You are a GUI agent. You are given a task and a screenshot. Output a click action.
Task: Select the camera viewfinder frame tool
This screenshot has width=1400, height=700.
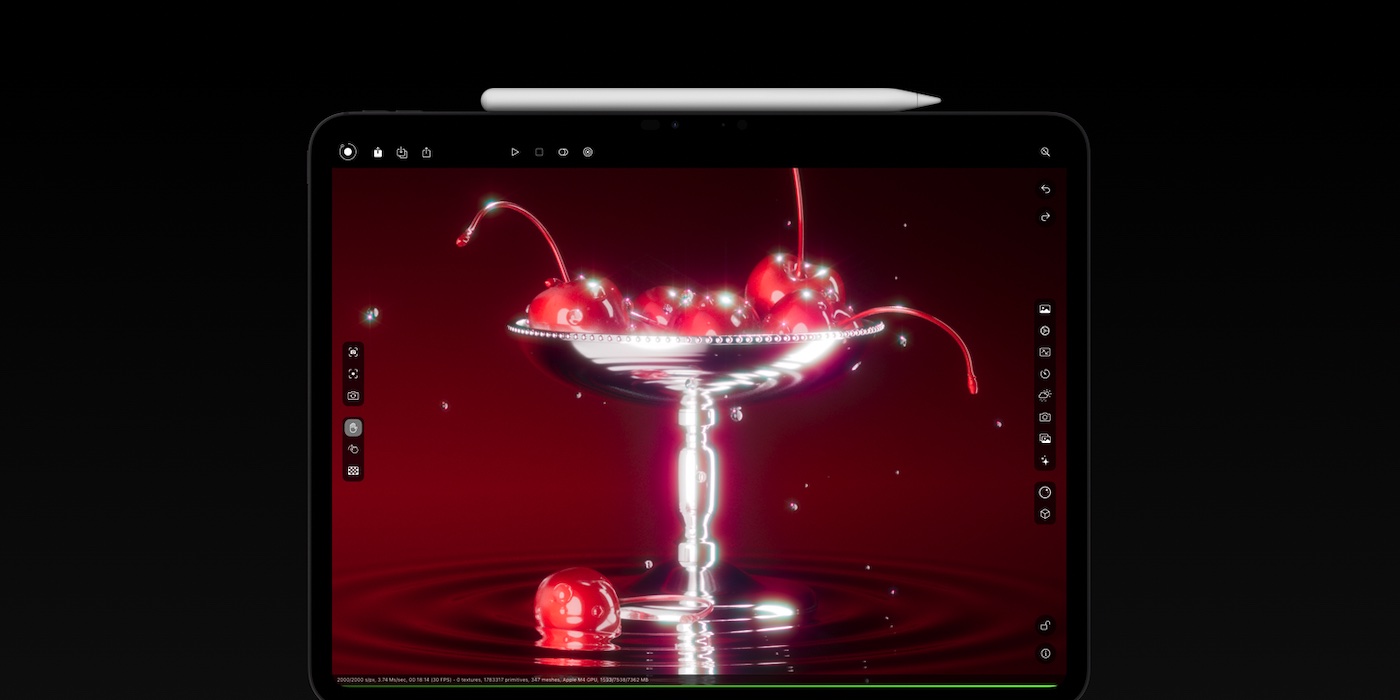point(353,352)
